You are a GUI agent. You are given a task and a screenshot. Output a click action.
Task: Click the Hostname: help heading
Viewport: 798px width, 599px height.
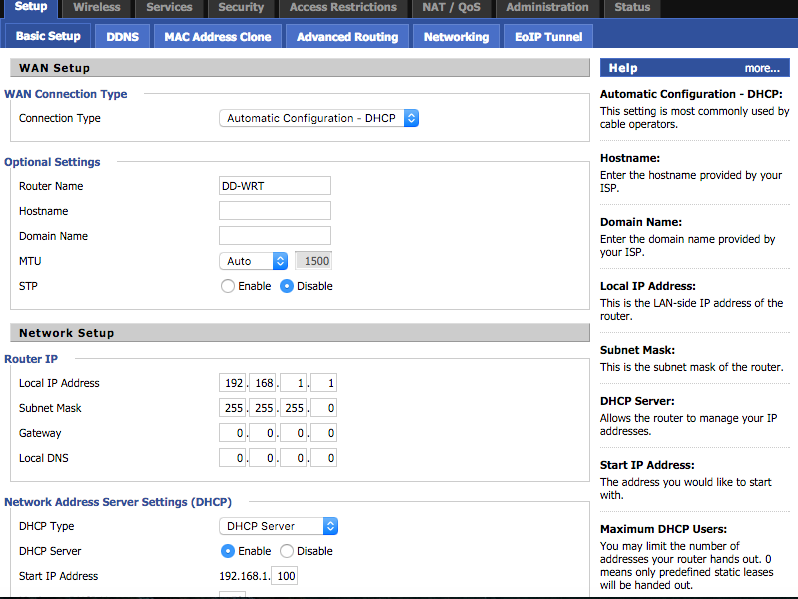630,158
